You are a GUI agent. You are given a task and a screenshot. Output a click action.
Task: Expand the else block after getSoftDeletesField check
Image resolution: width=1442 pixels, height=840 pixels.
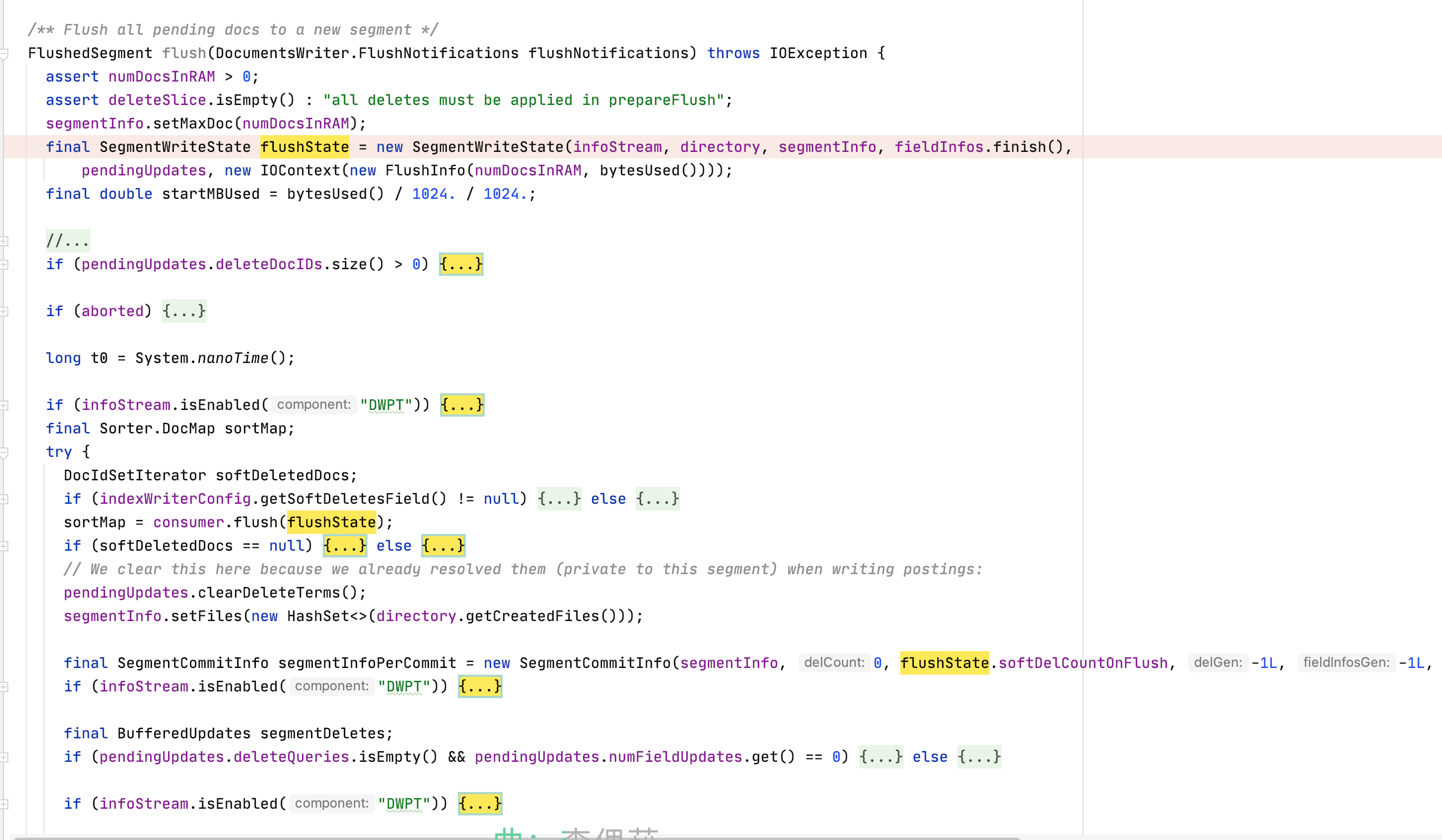pyautogui.click(x=657, y=498)
